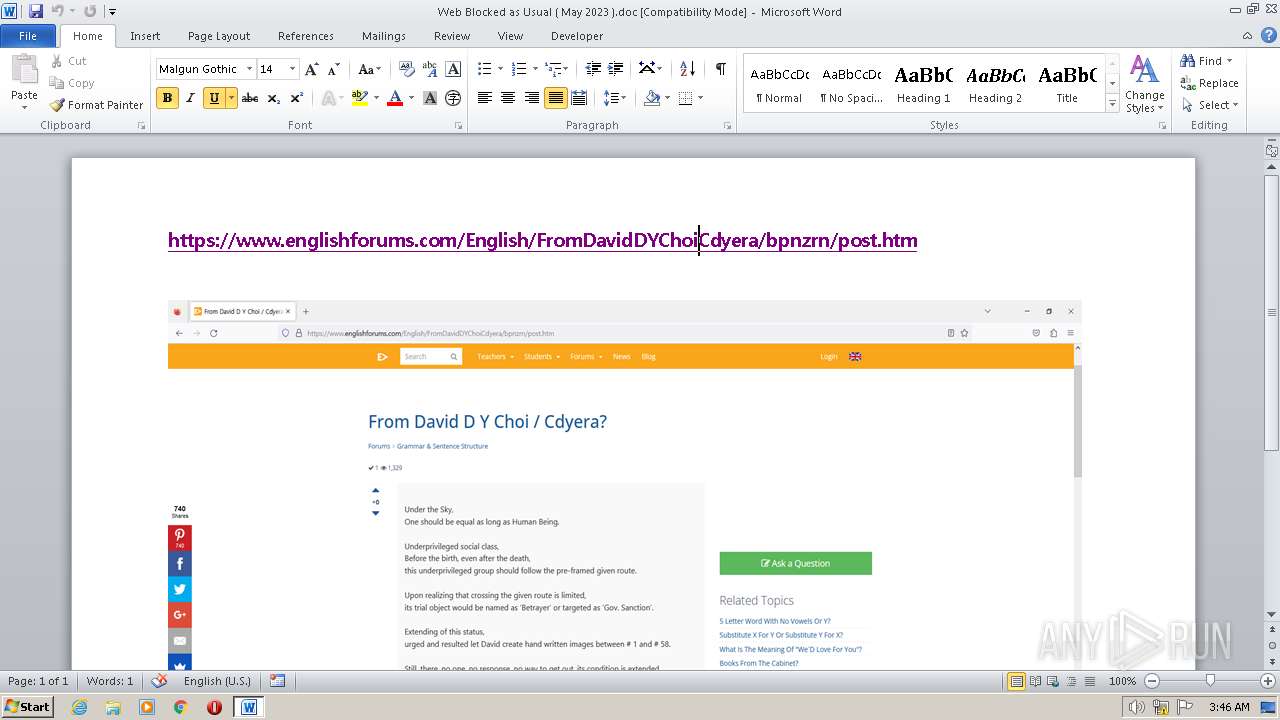Open the font size dropdown
Image resolution: width=1280 pixels, height=720 pixels.
click(292, 69)
